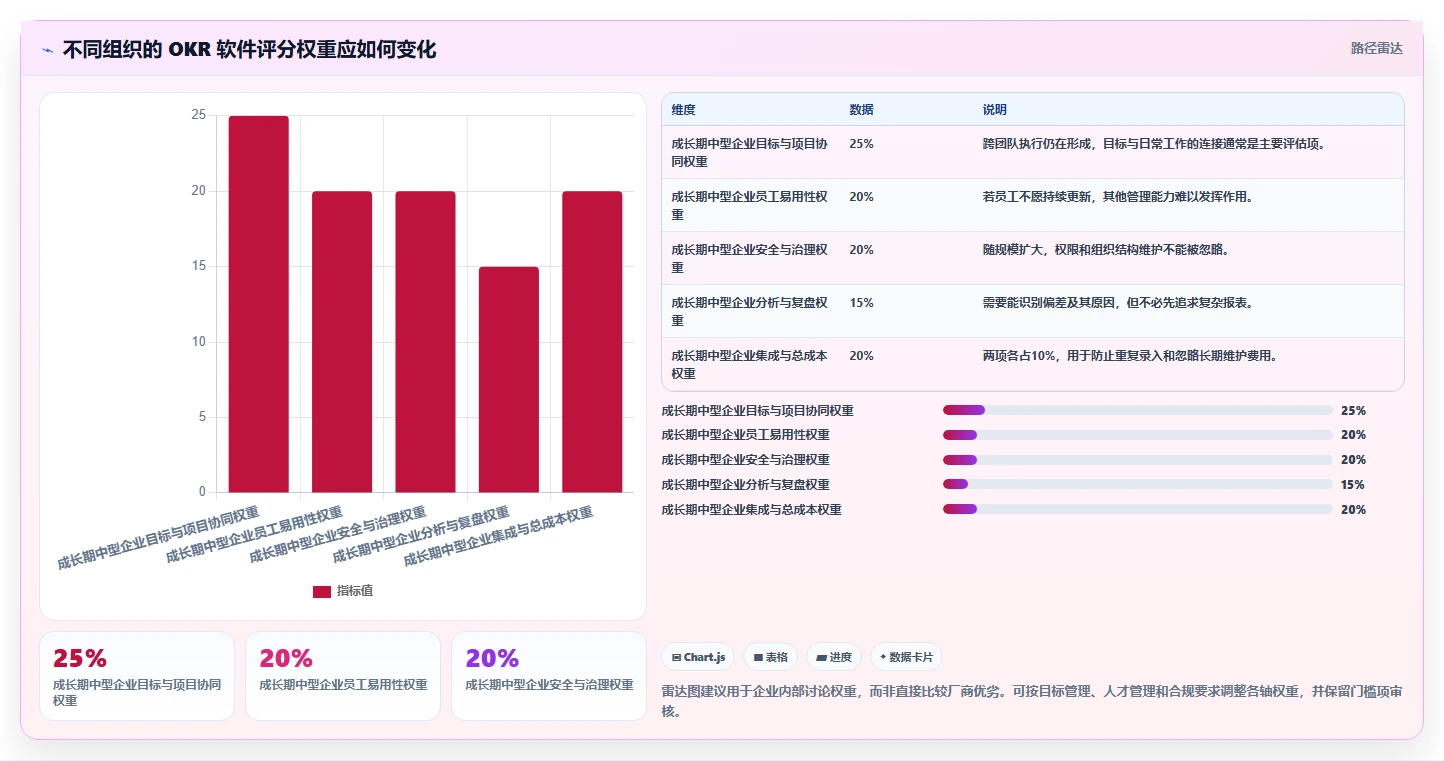Click the 数据 column header
Screen dimensions: 1444x761
tap(861, 109)
